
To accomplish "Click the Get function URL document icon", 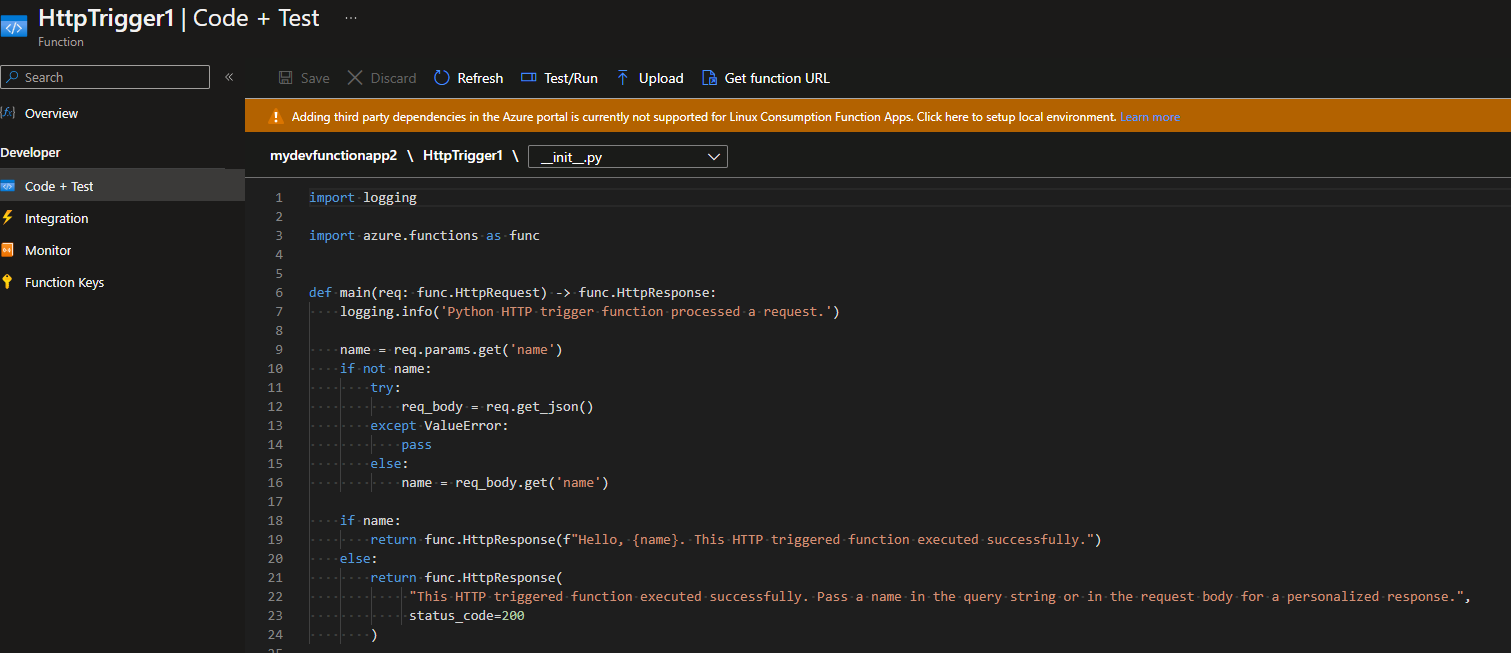I will pyautogui.click(x=709, y=78).
